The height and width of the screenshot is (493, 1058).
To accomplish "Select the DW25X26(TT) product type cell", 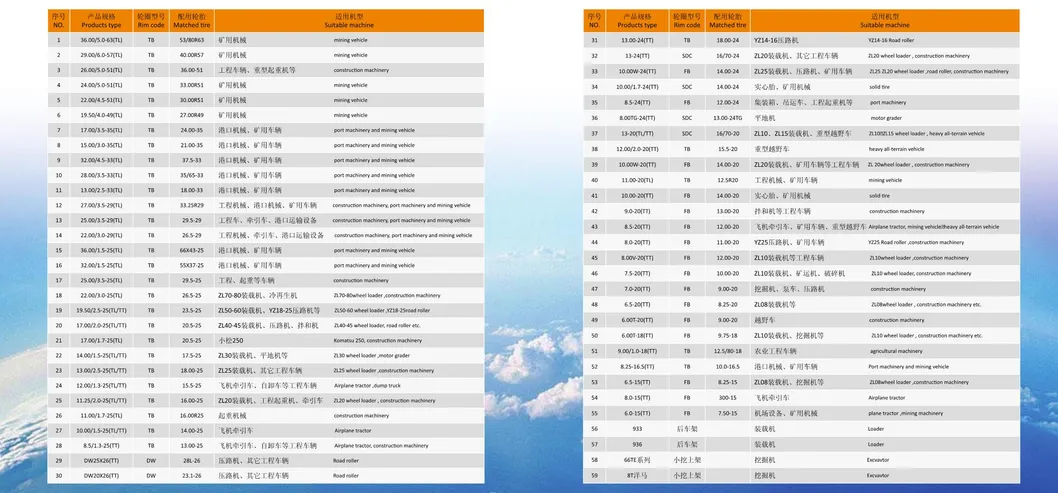I will (x=101, y=460).
